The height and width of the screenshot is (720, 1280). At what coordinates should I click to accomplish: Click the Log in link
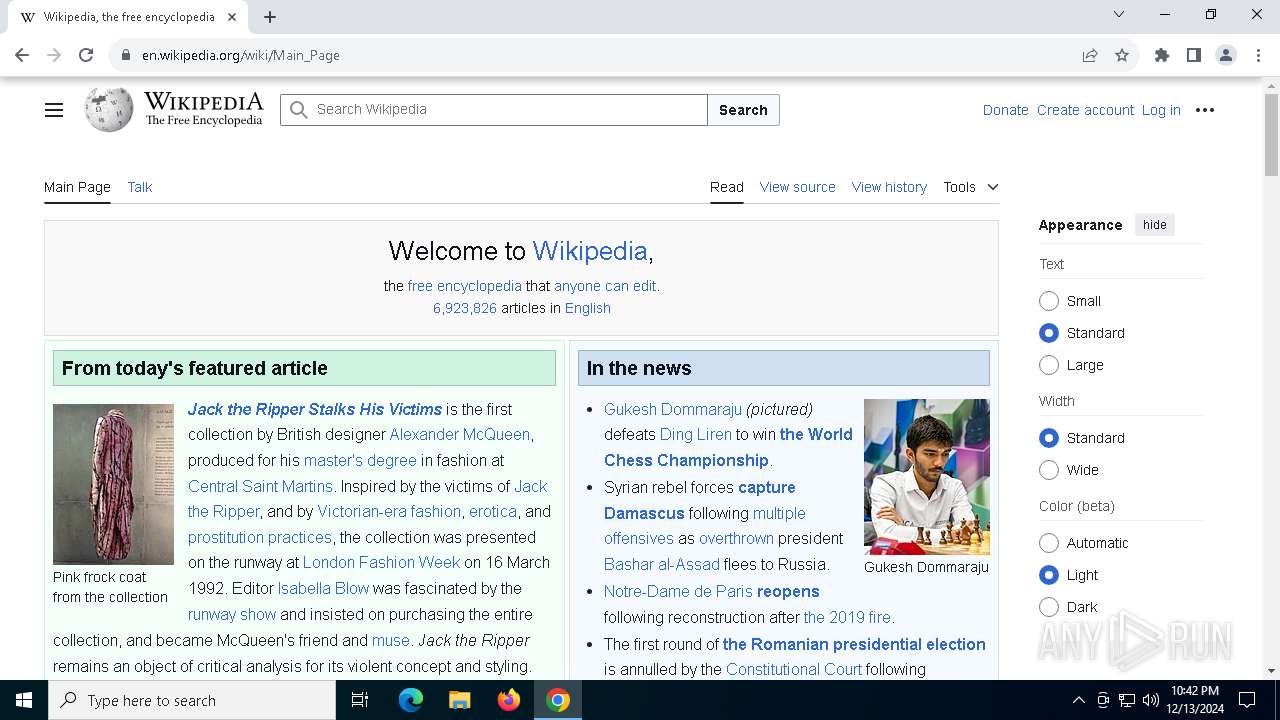(x=1161, y=110)
